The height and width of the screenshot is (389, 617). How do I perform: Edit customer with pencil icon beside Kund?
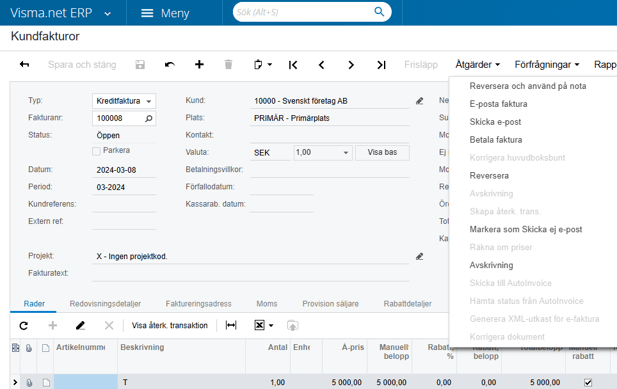(419, 101)
